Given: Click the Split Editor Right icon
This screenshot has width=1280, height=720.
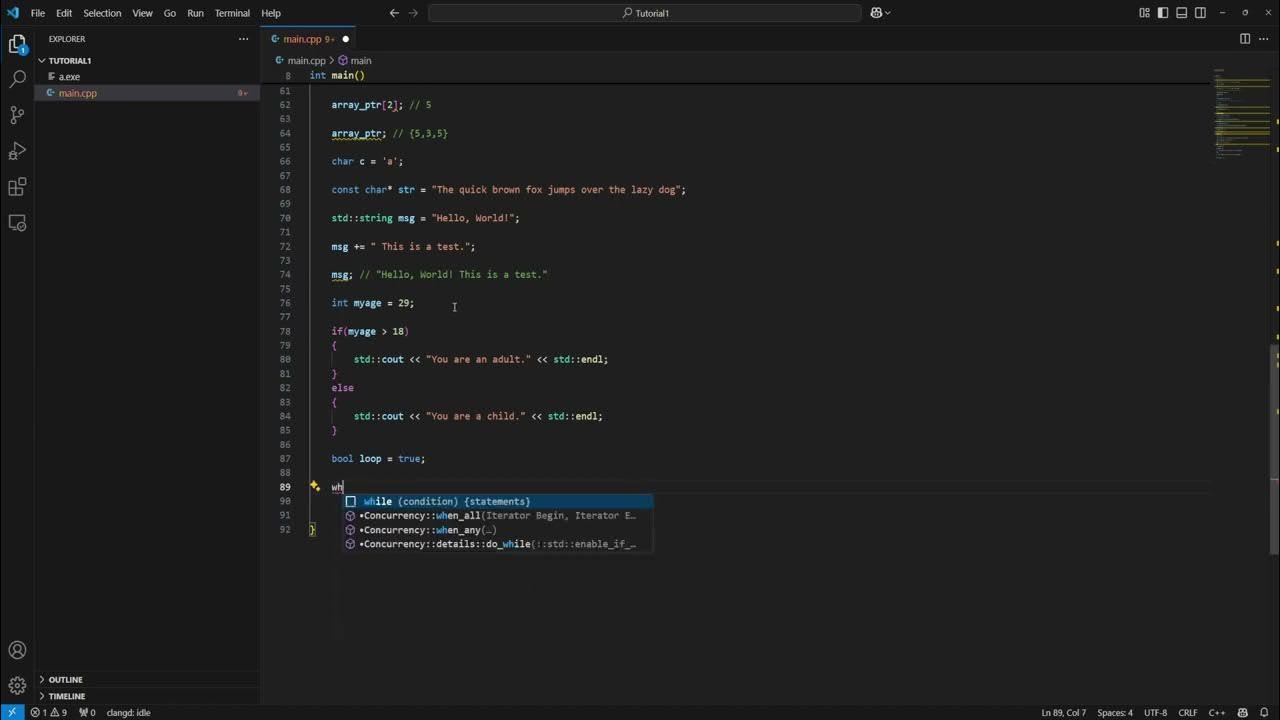Looking at the screenshot, I should tap(1245, 39).
